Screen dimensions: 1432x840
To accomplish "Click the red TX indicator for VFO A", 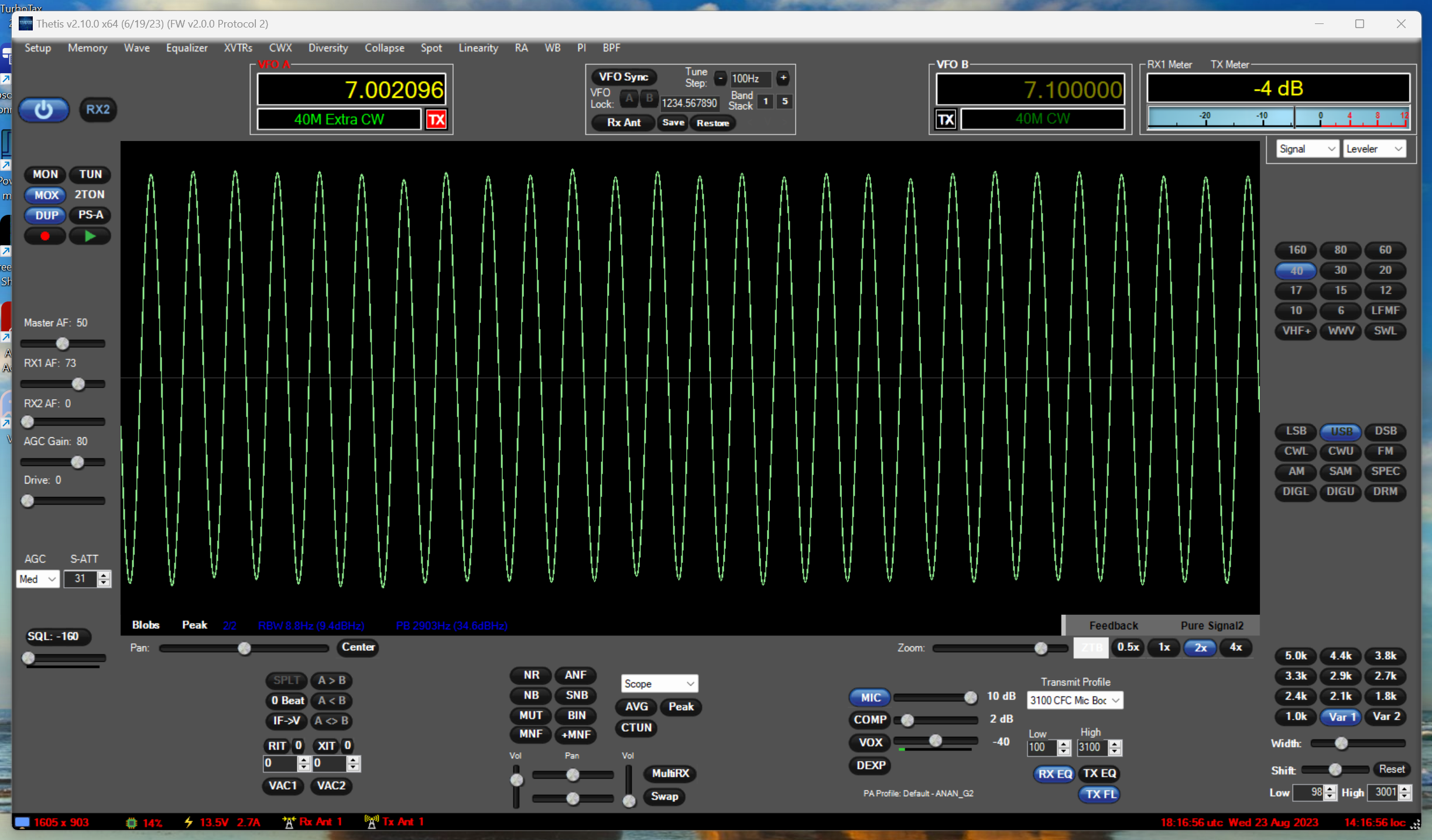I will tap(436, 120).
